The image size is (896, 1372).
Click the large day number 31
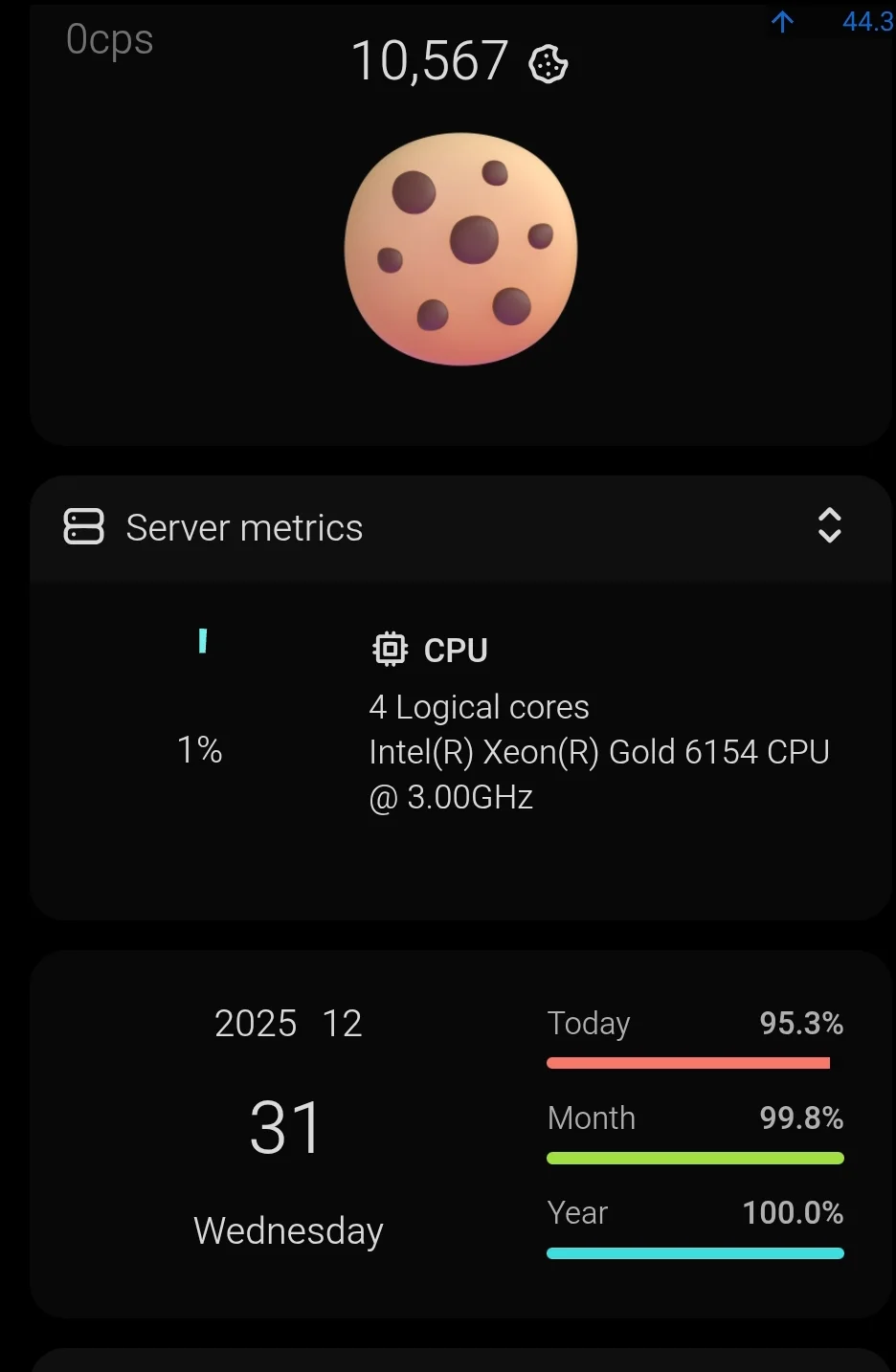coord(285,1127)
